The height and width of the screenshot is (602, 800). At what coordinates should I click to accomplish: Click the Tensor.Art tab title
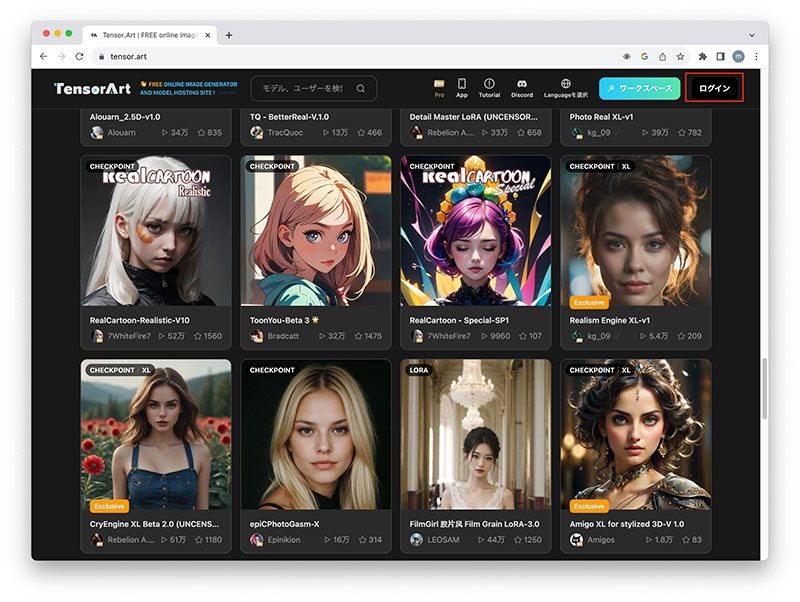tap(150, 35)
